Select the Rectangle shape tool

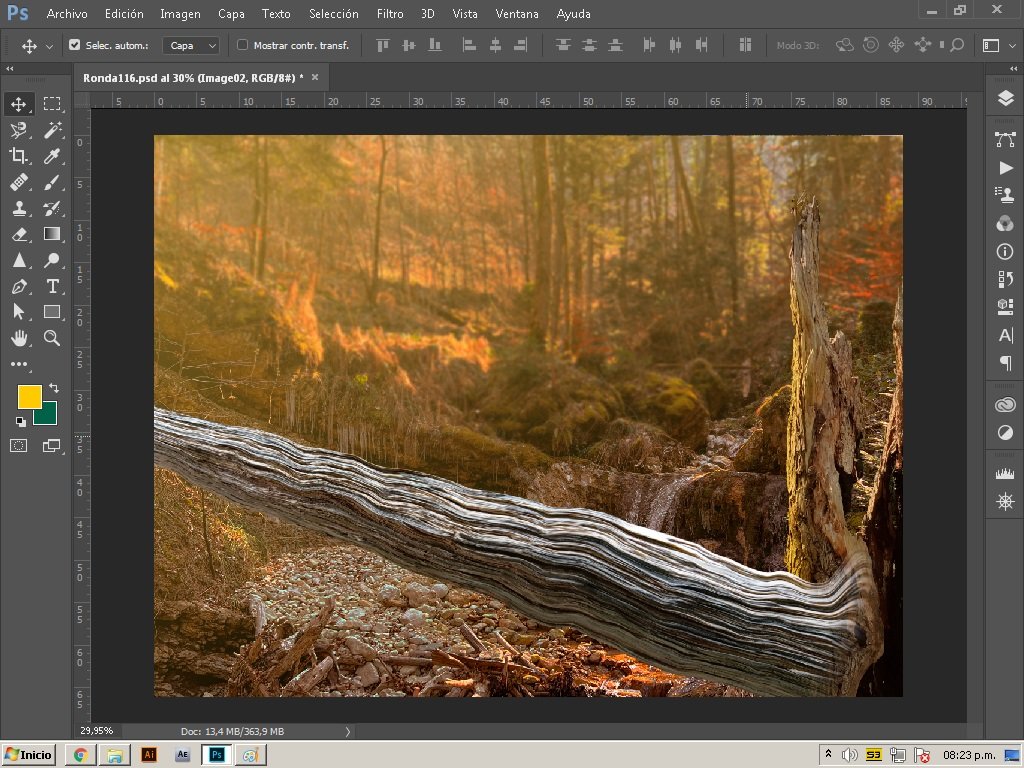52,312
